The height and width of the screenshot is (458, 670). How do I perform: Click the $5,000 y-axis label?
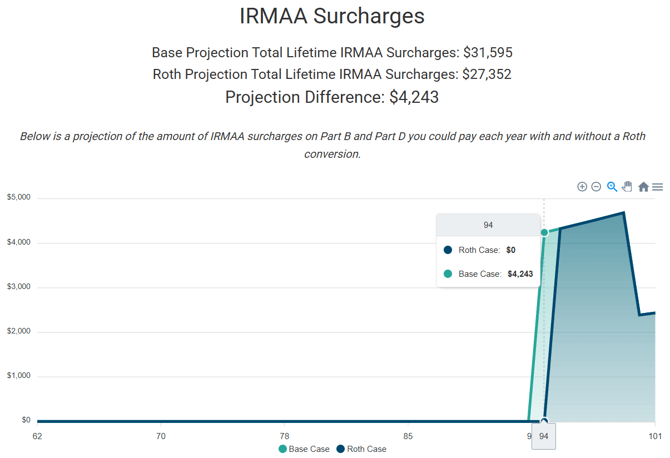pos(18,197)
